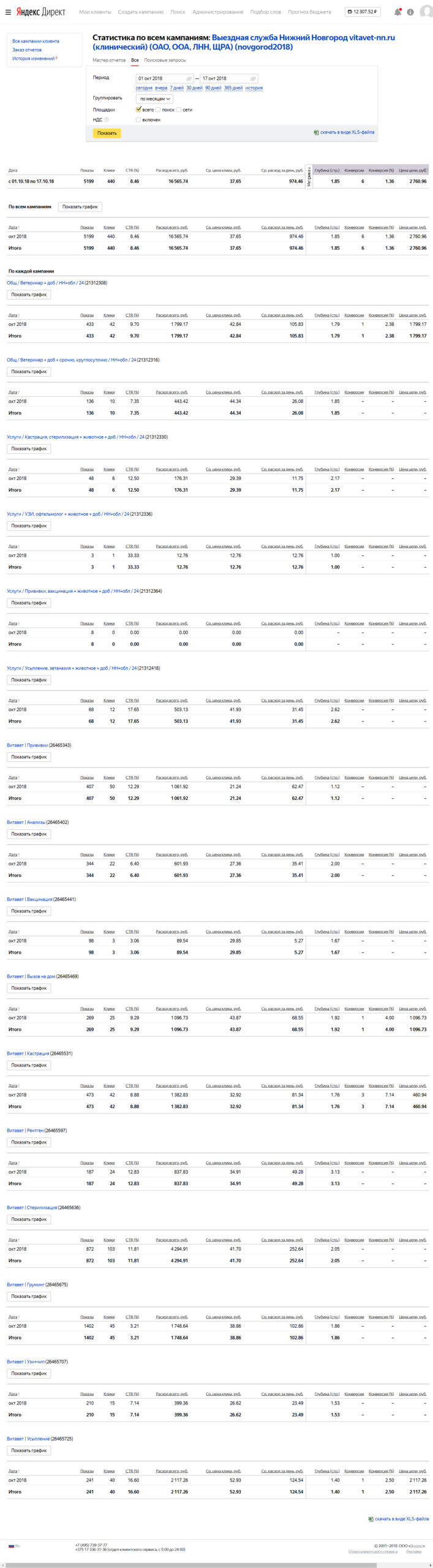Screen dimensions: 433x1568
Task: Open Все кампании клиента link
Action: pyautogui.click(x=36, y=41)
